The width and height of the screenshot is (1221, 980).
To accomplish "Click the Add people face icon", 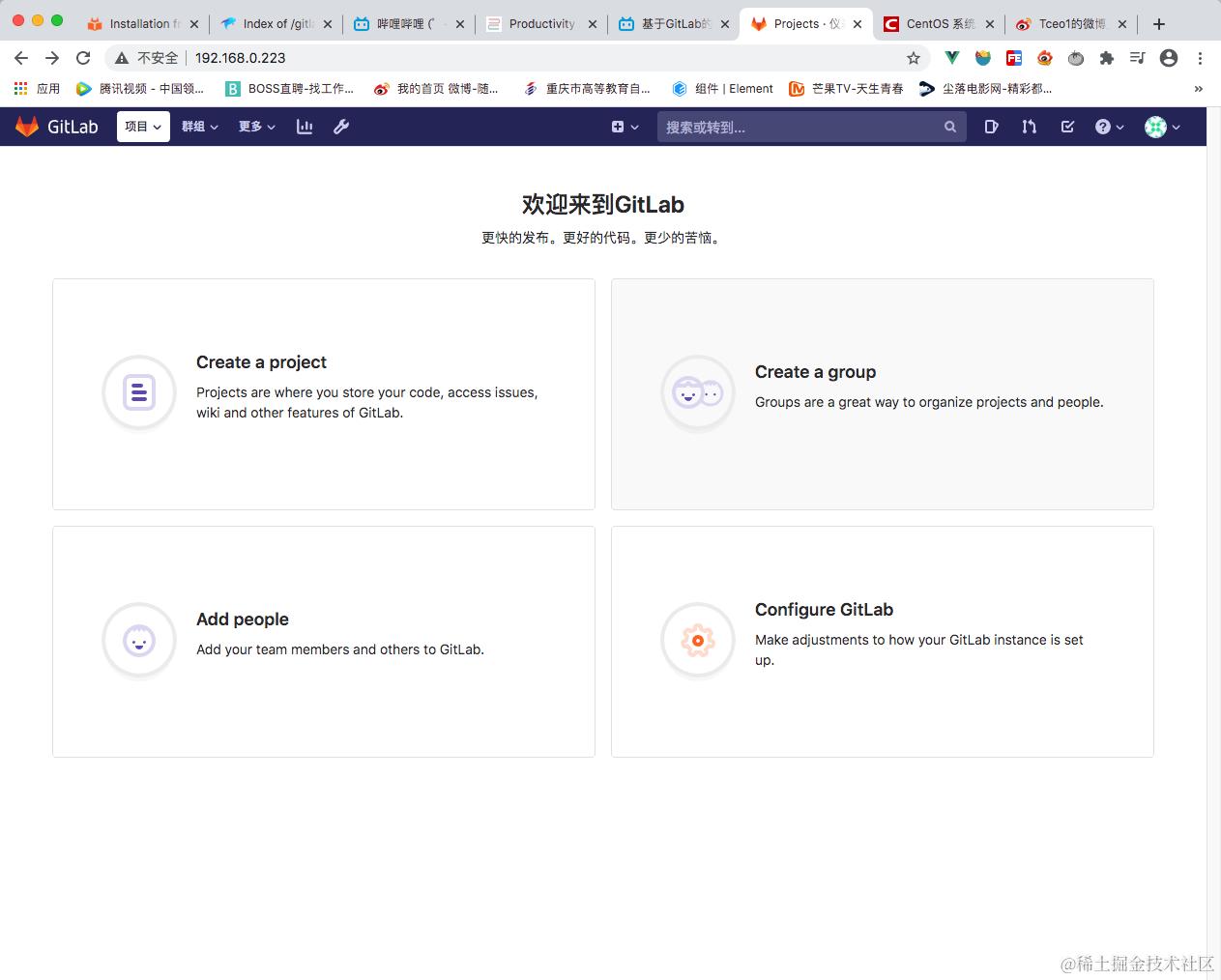I will point(139,640).
